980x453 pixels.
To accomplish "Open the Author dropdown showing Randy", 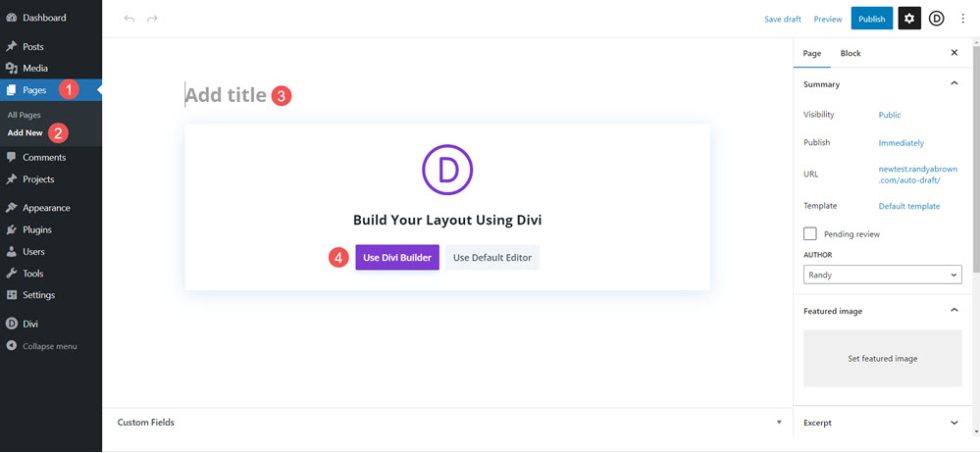I will tap(882, 274).
